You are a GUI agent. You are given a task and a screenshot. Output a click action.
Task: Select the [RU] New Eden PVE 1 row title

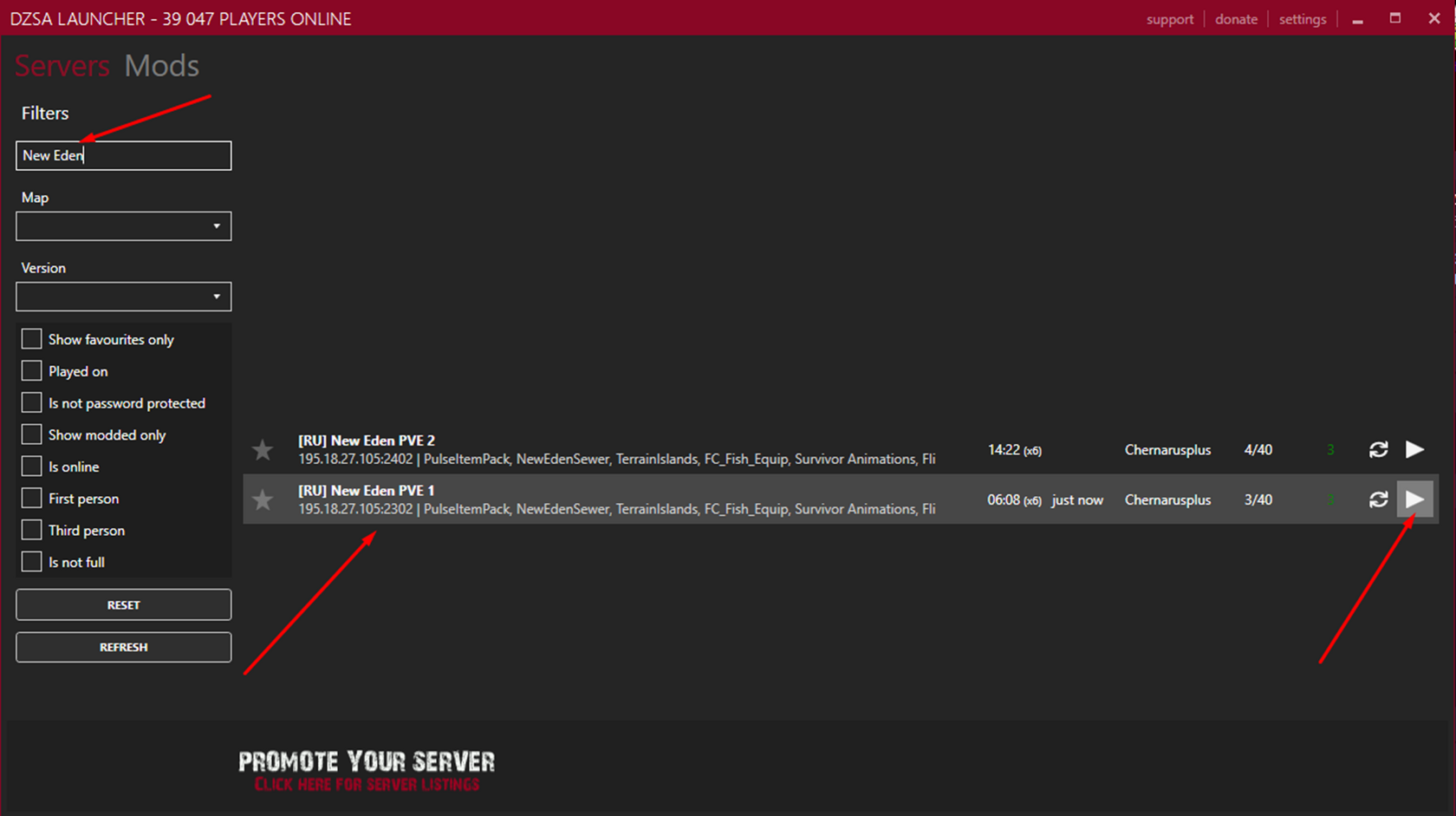tap(367, 491)
